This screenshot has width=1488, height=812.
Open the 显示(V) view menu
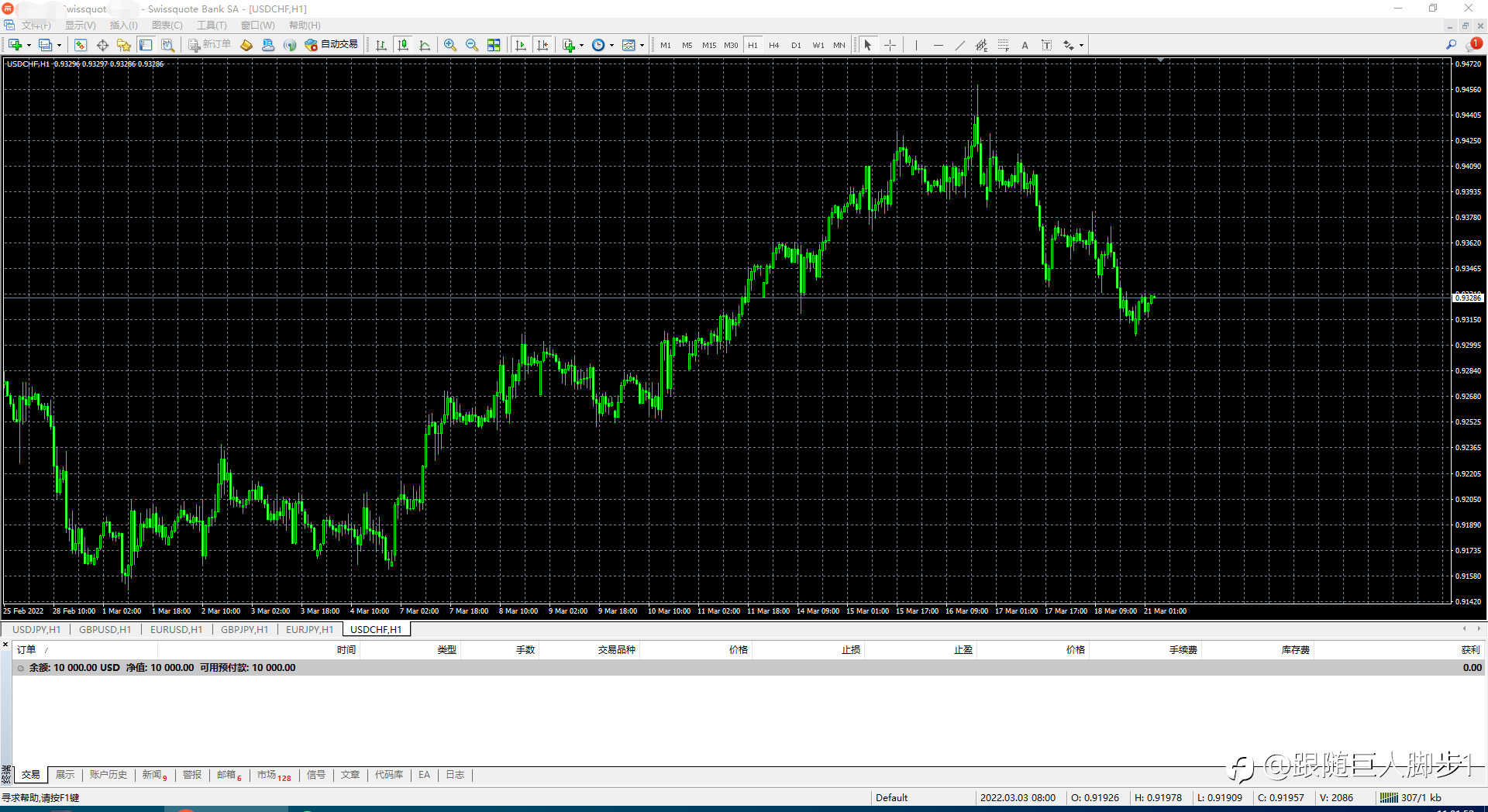point(81,26)
